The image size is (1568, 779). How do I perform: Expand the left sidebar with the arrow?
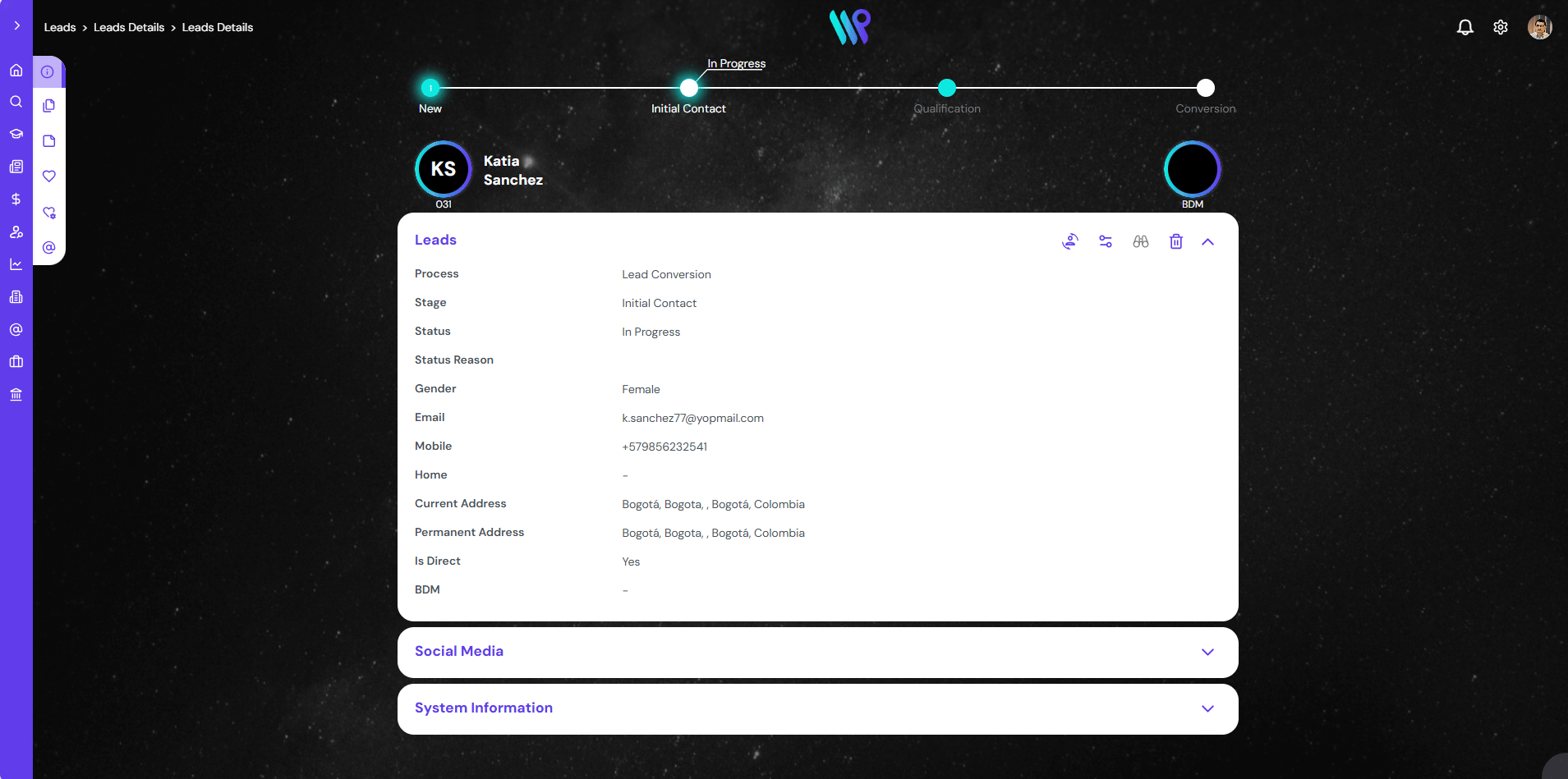16,25
